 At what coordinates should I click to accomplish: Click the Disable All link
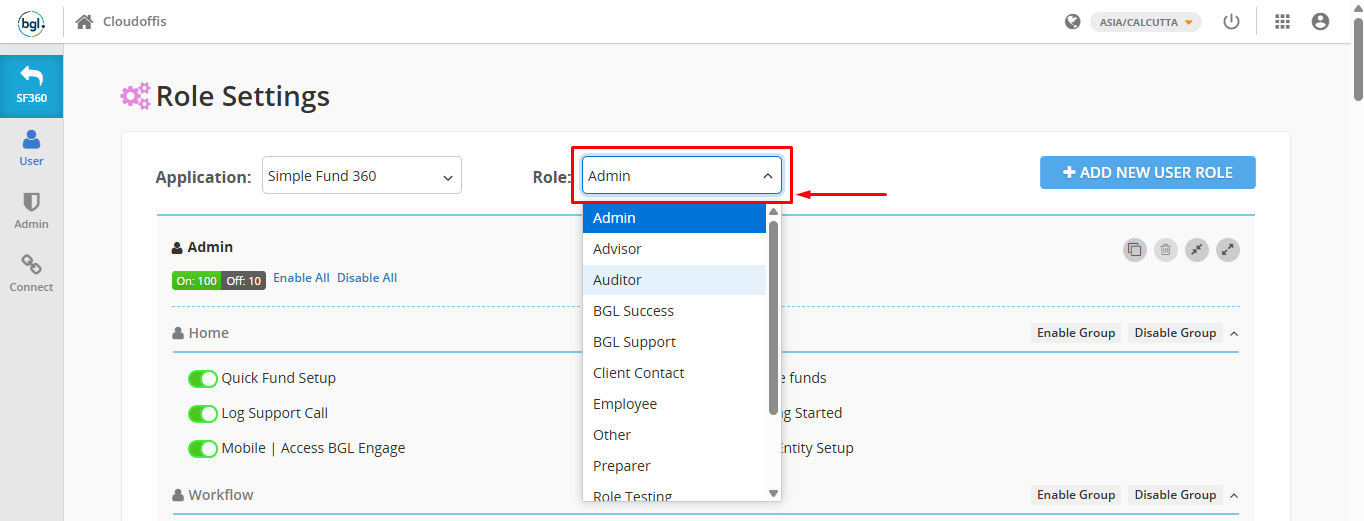[367, 278]
